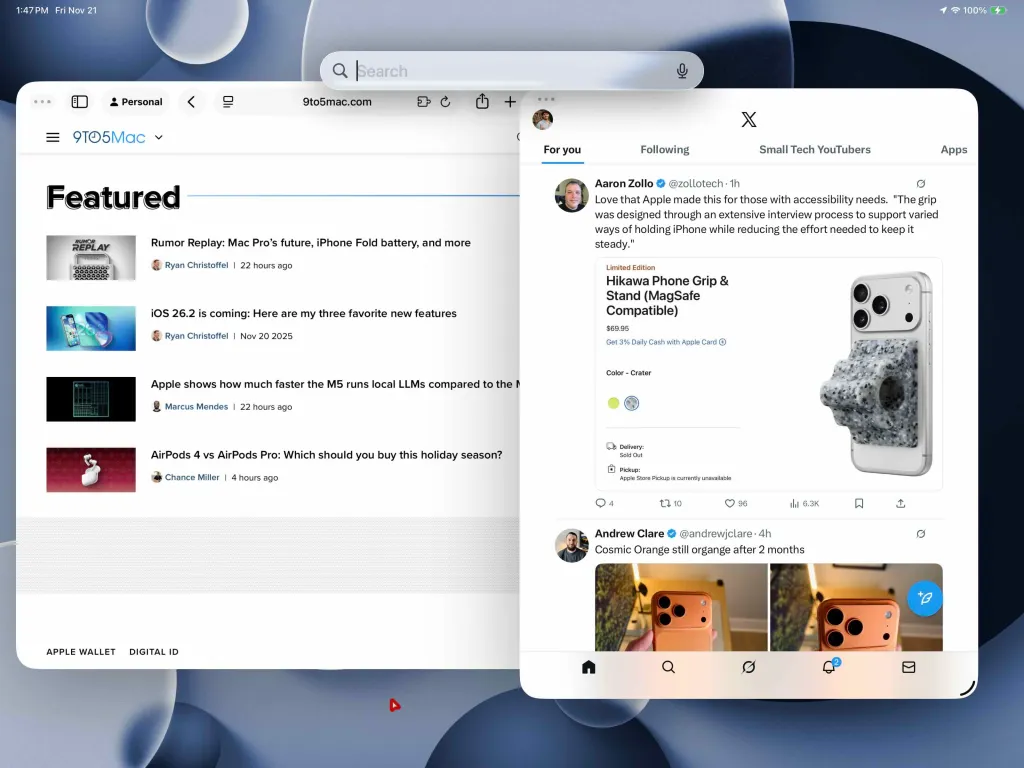1024x768 pixels.
Task: Compose a new post in X
Action: click(925, 598)
